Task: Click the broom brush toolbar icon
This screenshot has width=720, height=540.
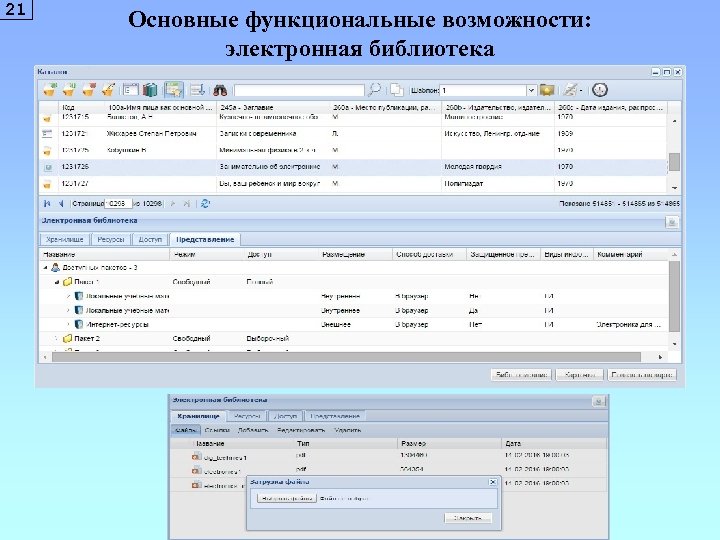Action: pyautogui.click(x=108, y=90)
